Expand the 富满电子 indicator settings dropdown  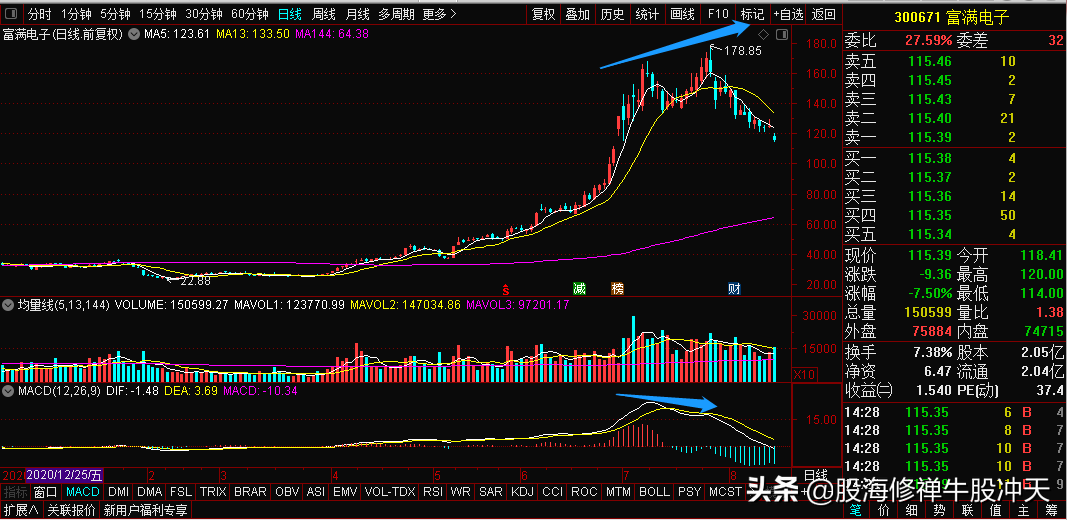[x=133, y=34]
